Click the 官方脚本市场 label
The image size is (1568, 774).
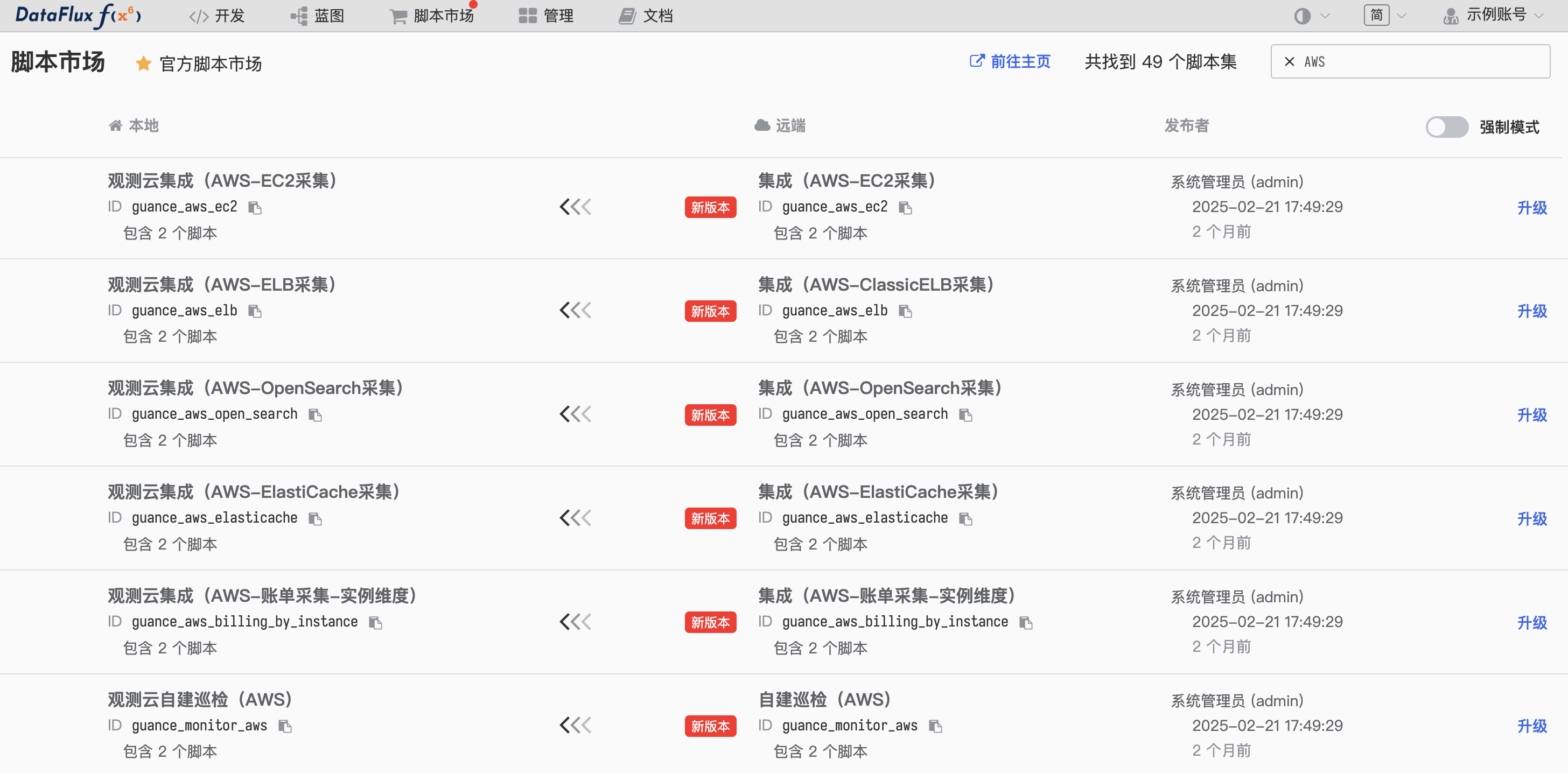pyautogui.click(x=211, y=64)
